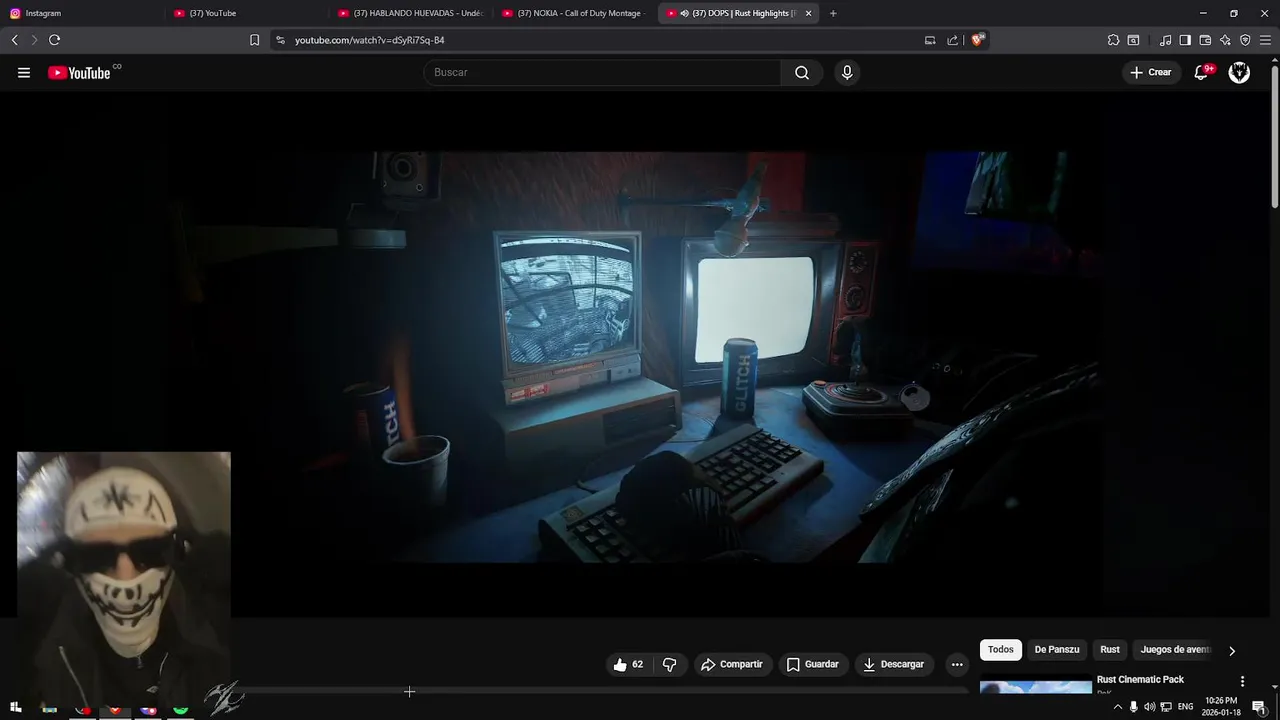This screenshot has height=720, width=1280.
Task: Open the Windows Start menu
Action: point(15,707)
